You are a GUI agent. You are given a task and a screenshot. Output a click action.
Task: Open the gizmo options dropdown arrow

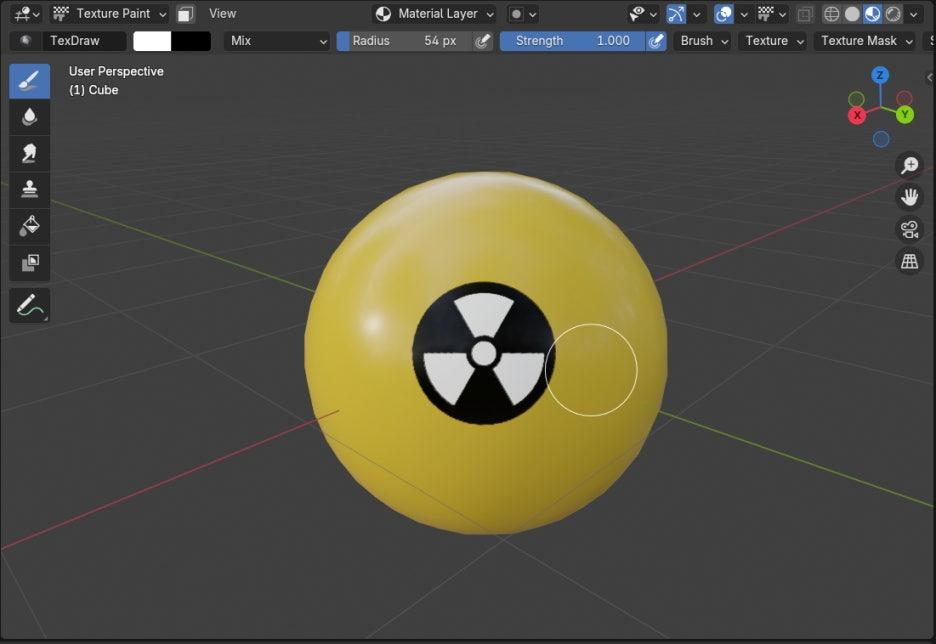click(696, 14)
